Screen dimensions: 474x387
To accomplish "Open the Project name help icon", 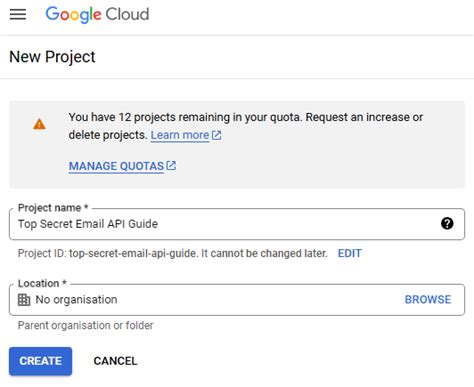I will [x=447, y=223].
